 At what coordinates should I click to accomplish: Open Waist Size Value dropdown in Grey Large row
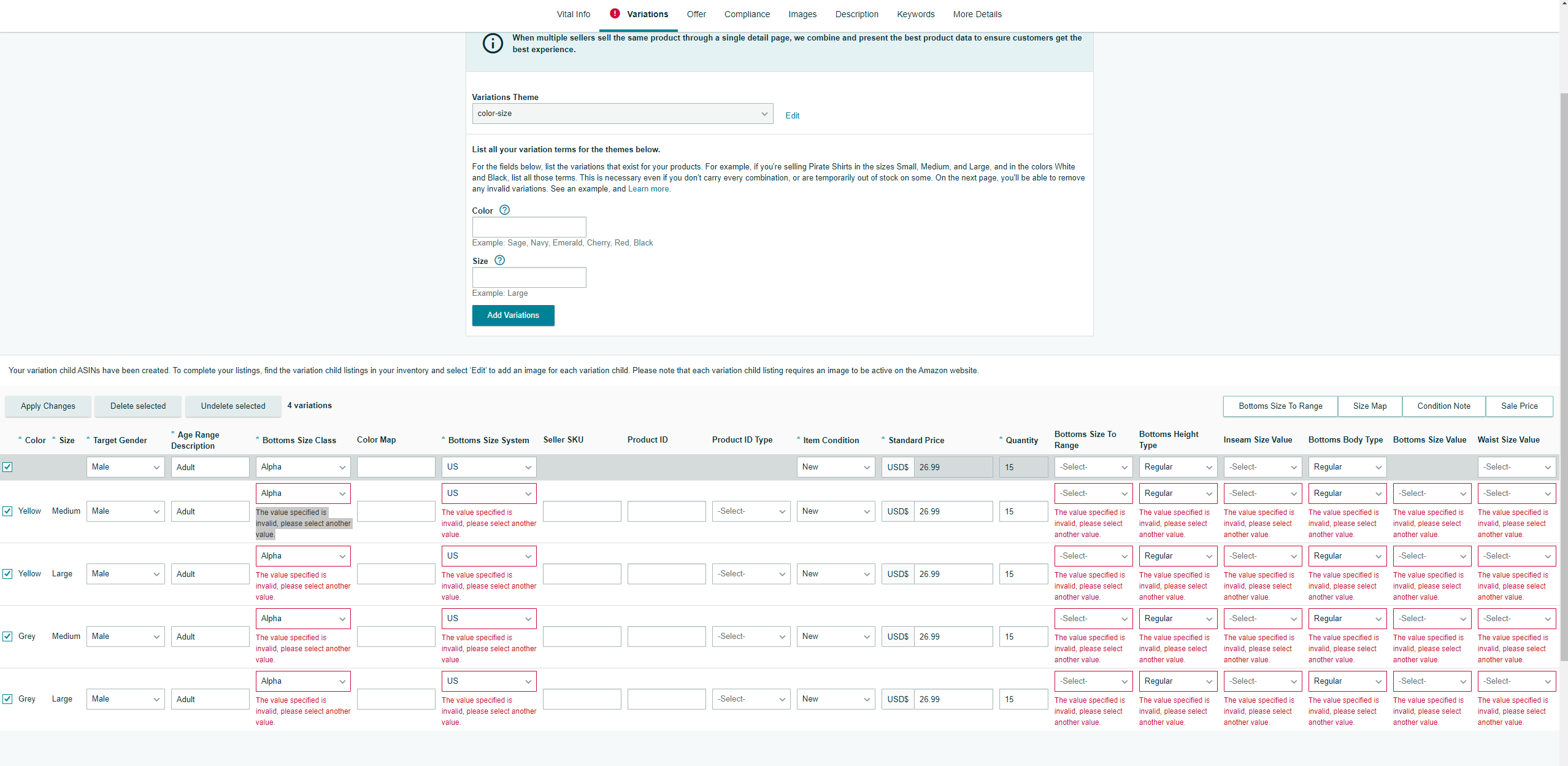point(1516,681)
